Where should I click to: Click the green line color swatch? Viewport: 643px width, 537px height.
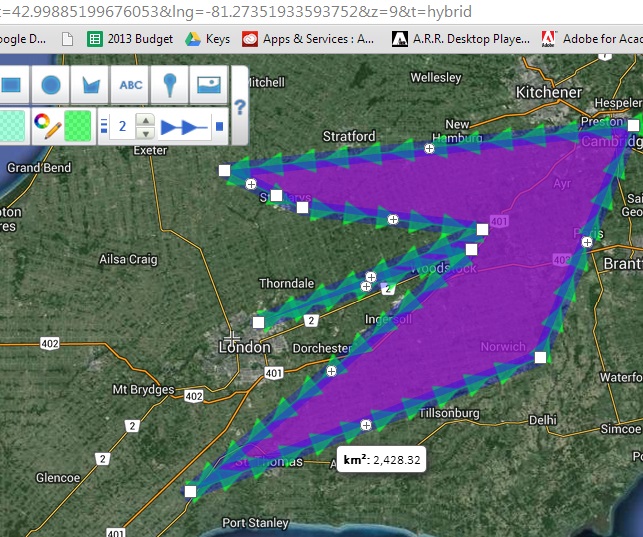click(78, 126)
